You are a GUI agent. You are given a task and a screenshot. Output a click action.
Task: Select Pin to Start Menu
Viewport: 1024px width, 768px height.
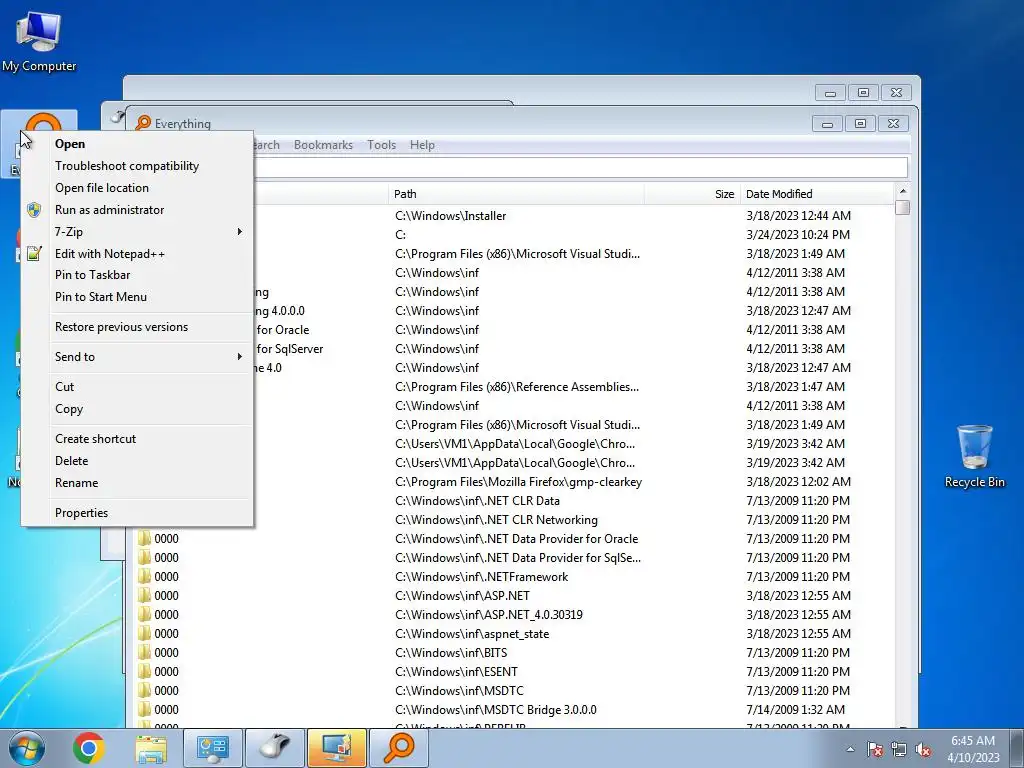coord(137,296)
